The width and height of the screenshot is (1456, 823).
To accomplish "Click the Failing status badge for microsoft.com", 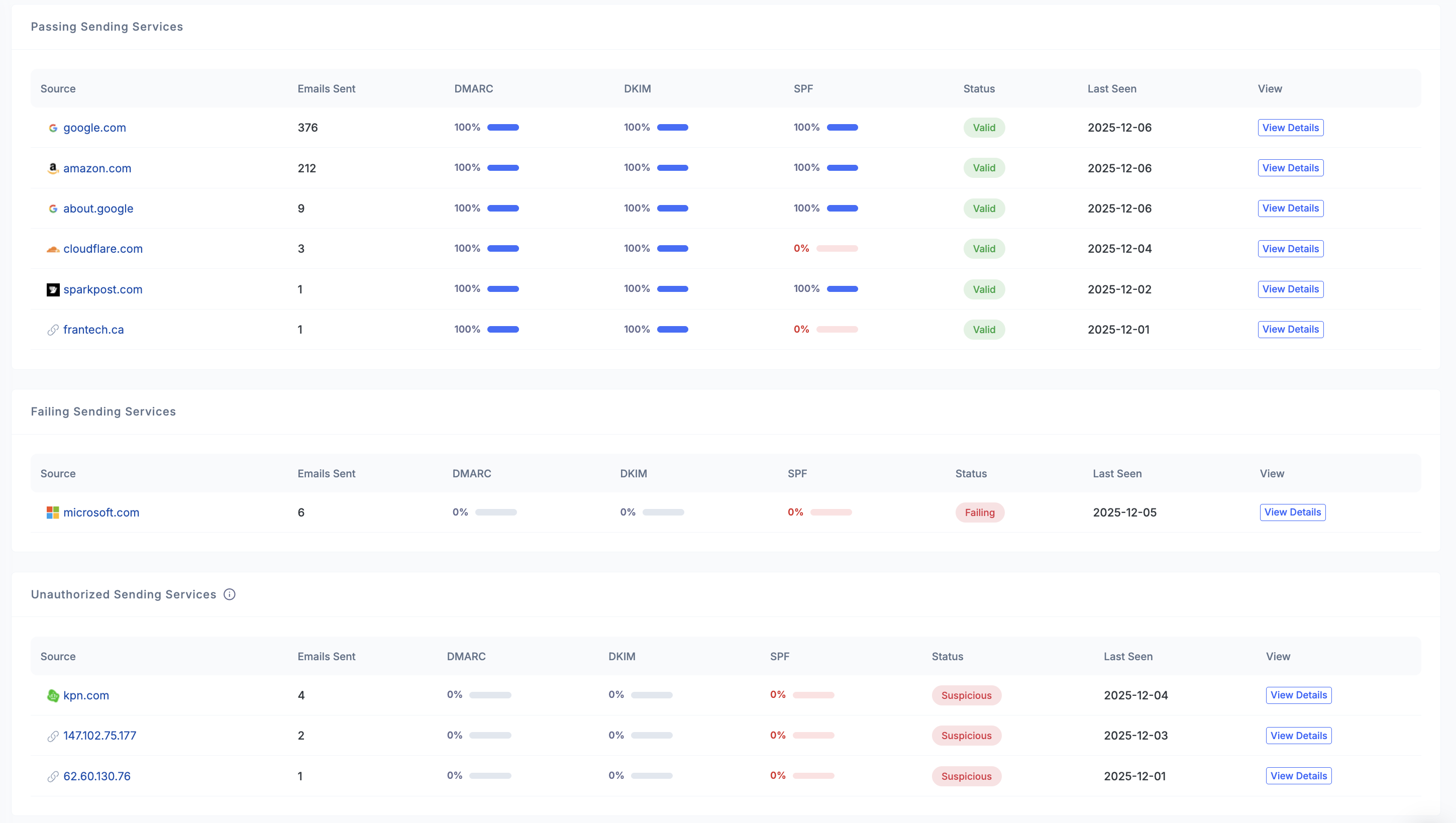I will (980, 512).
